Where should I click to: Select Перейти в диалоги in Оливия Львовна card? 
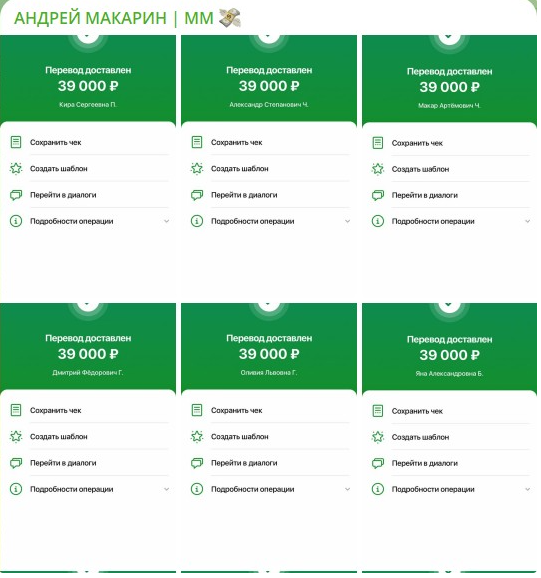coord(244,463)
